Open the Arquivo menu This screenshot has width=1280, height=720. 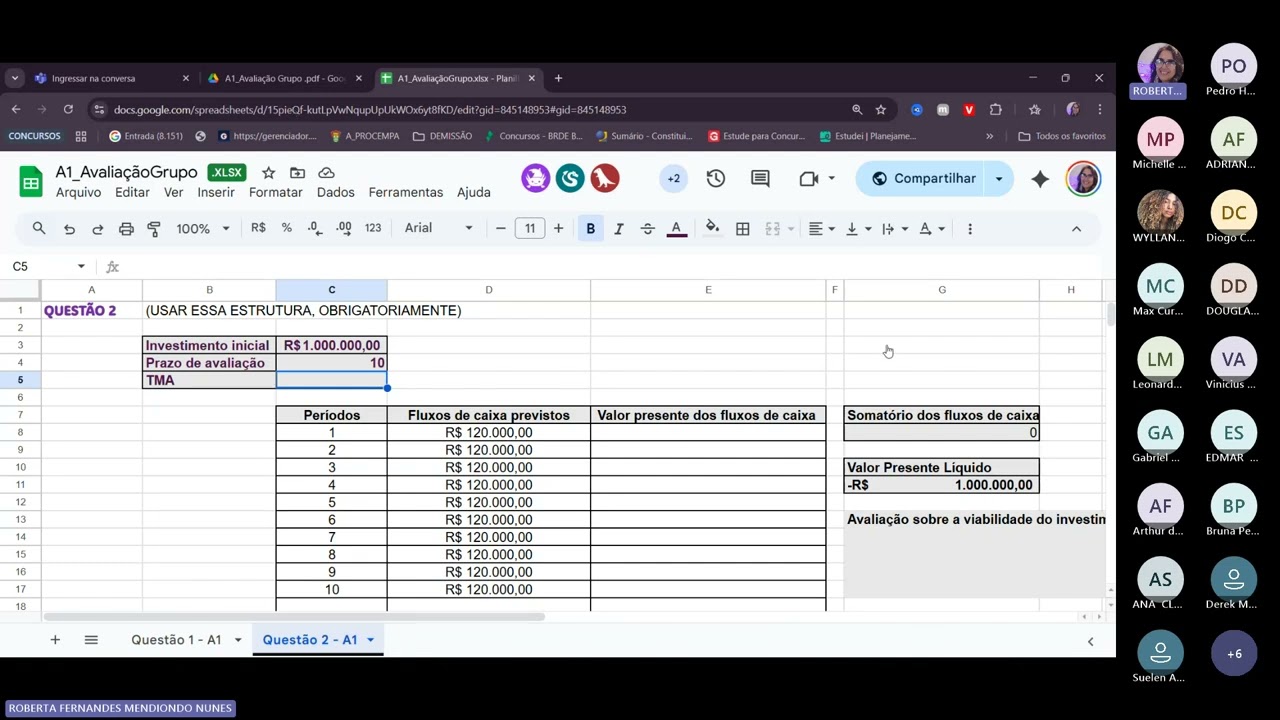coord(78,192)
